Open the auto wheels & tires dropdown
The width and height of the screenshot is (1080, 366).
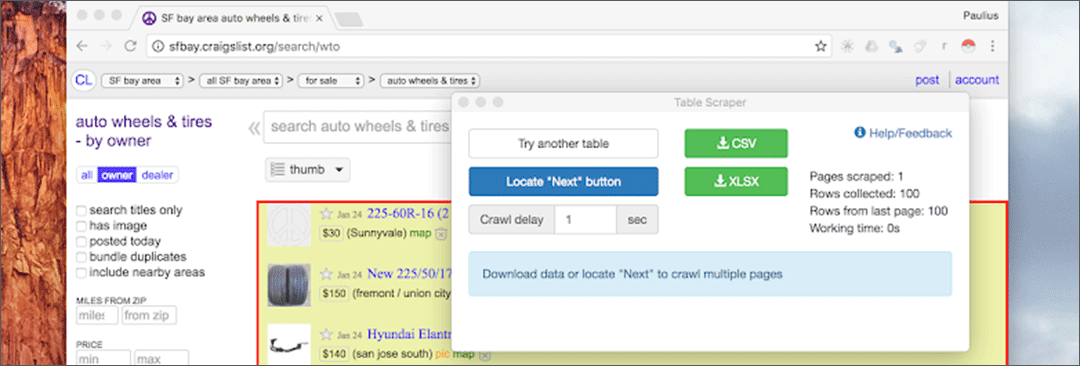(430, 81)
